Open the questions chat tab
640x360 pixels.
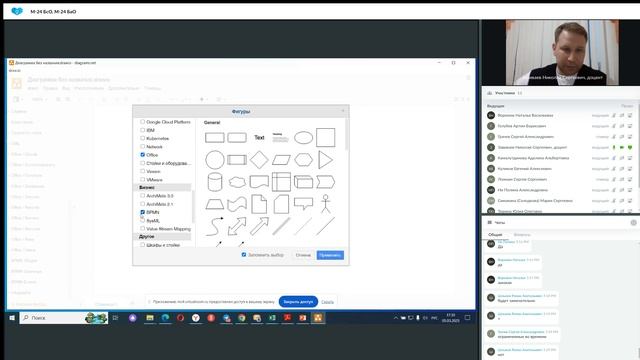point(522,235)
